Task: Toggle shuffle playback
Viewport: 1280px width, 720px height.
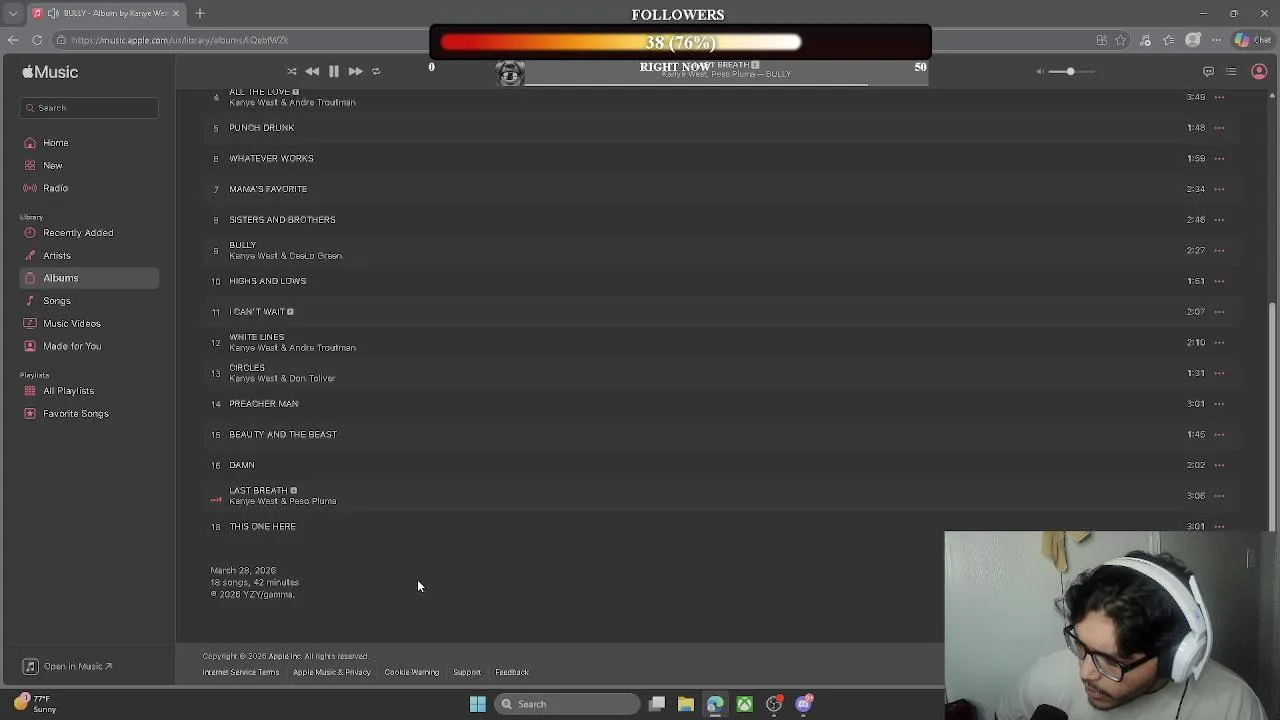Action: (x=291, y=71)
